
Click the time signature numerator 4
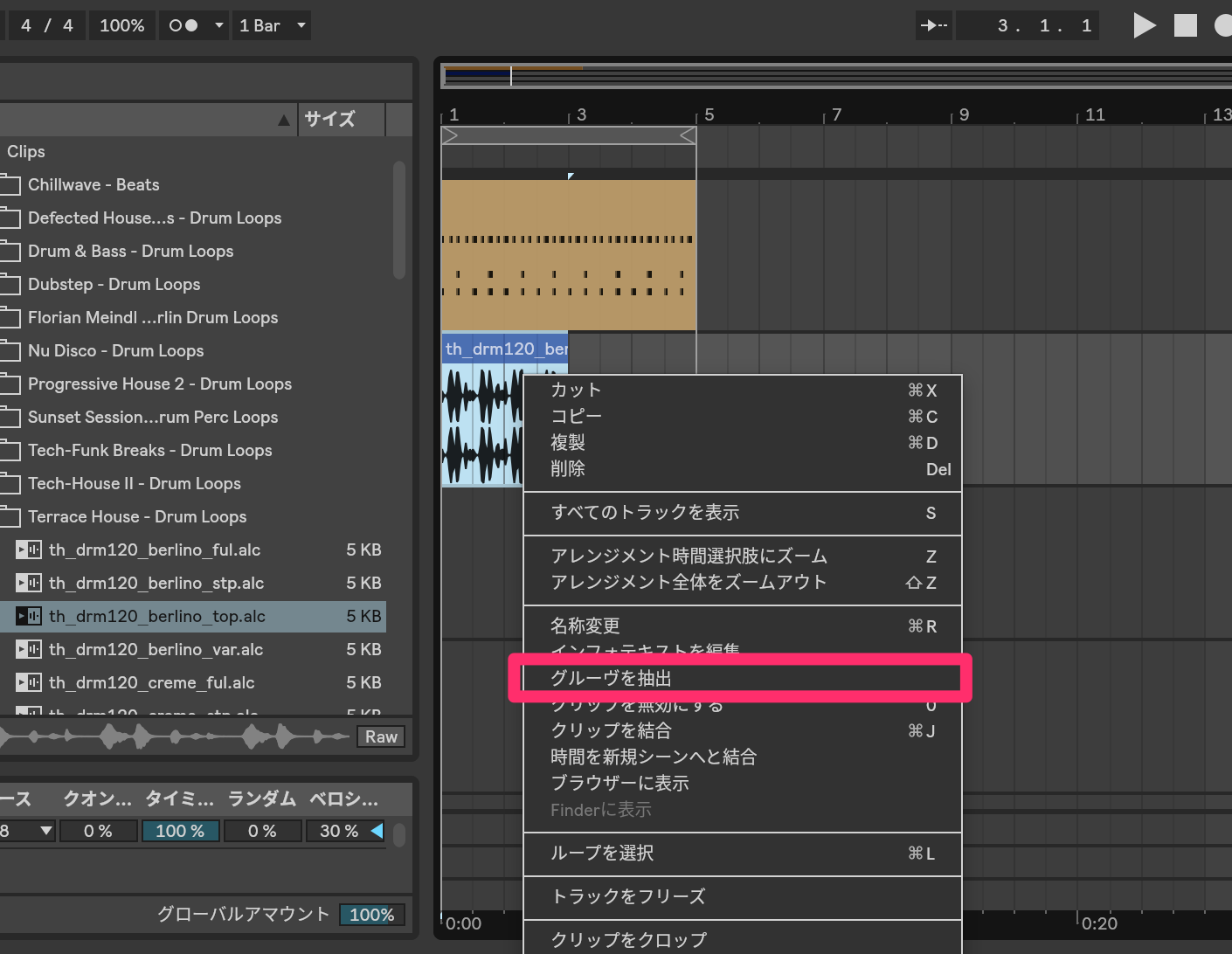(x=26, y=25)
